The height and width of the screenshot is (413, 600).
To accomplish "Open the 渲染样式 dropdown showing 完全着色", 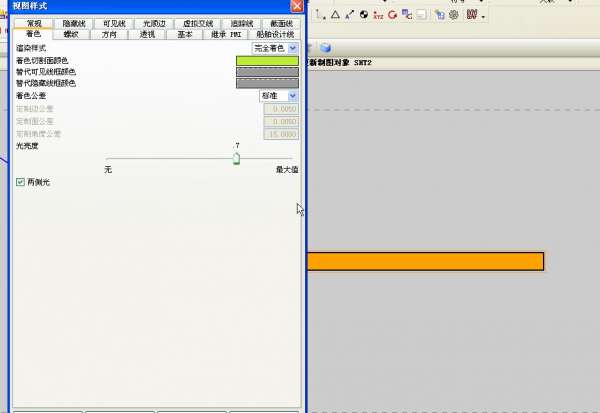I will (x=275, y=48).
